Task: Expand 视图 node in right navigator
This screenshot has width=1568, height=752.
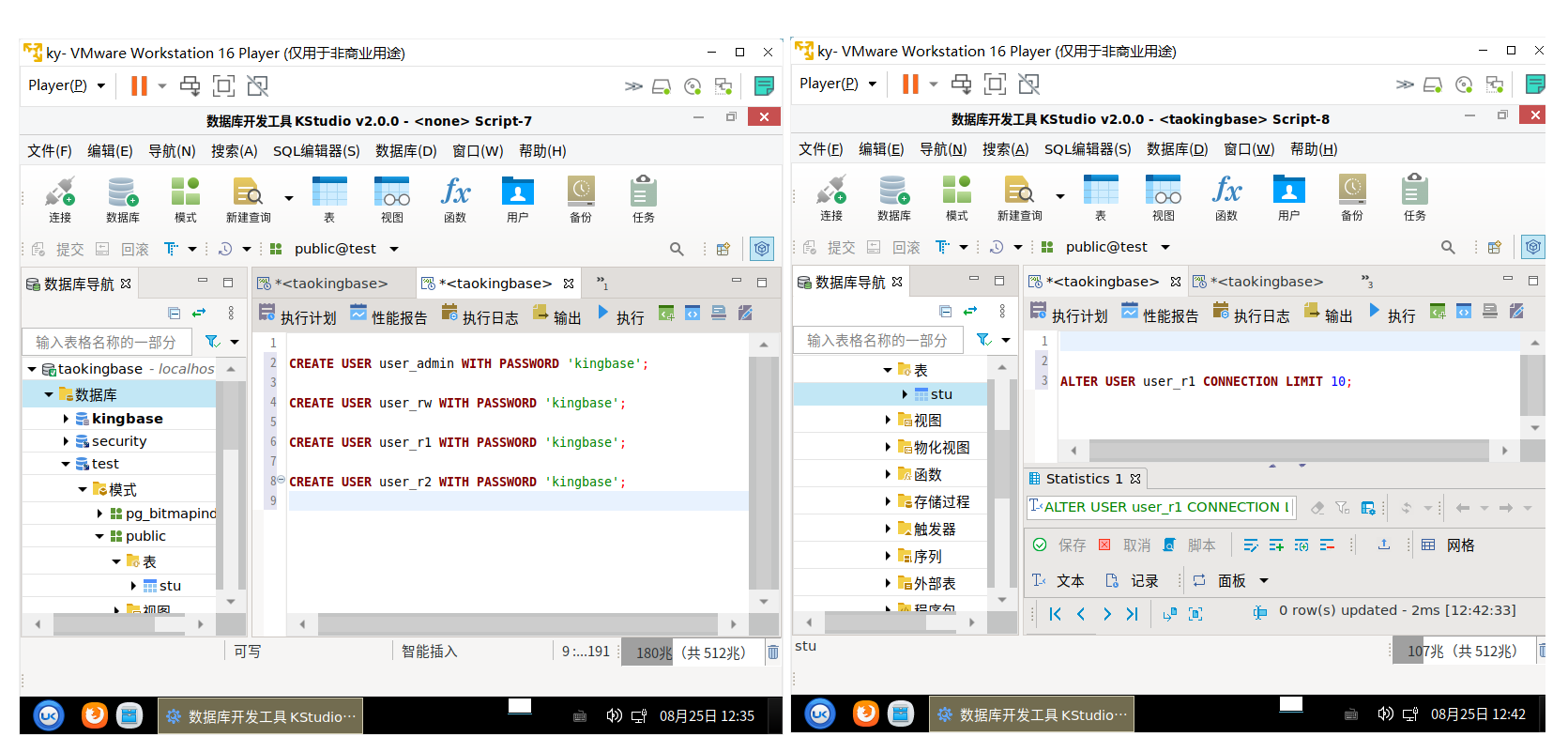Action: 888,420
